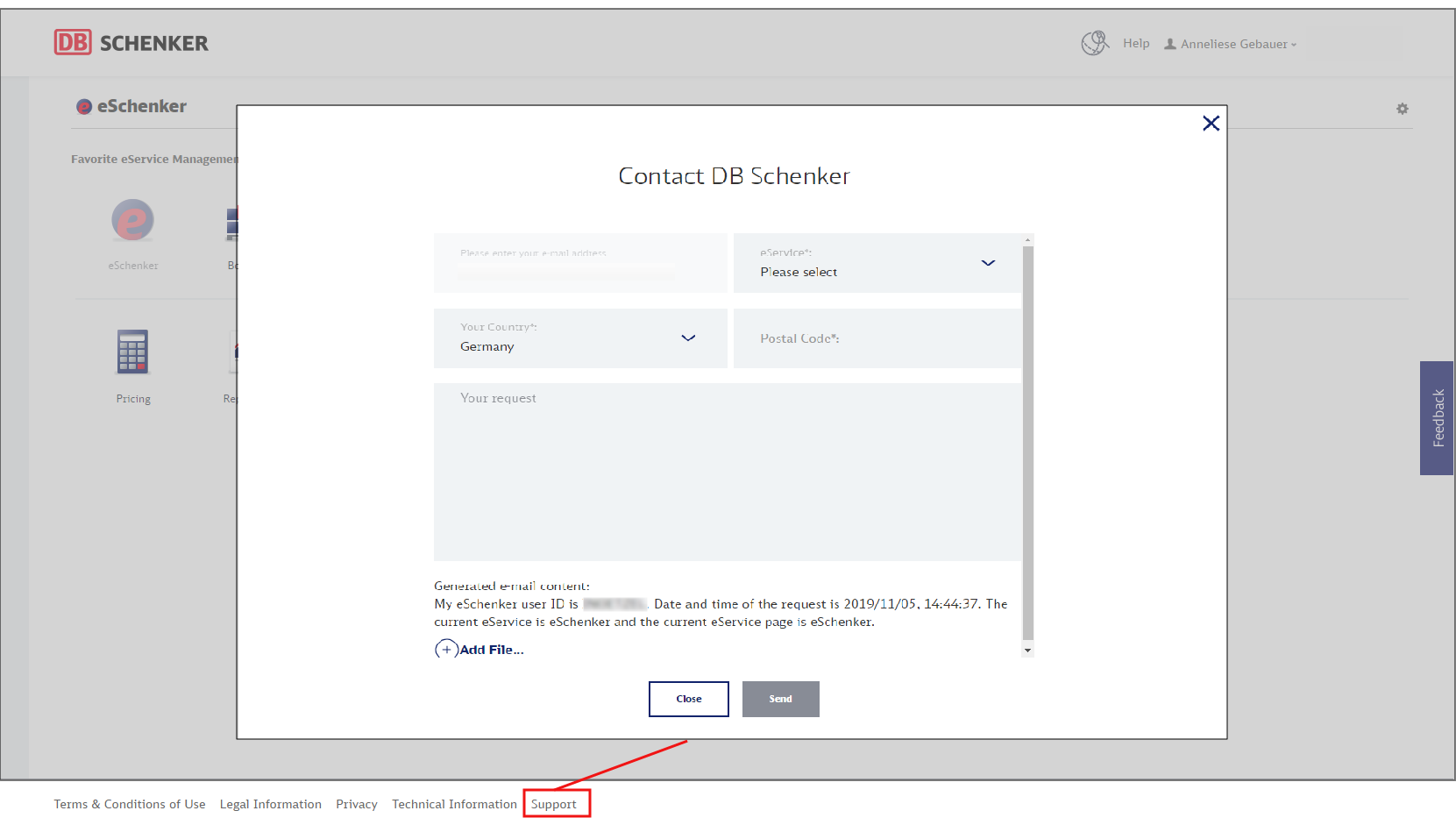Viewport: 1456px width, 825px height.
Task: Click the Add File... link text
Action: point(492,650)
